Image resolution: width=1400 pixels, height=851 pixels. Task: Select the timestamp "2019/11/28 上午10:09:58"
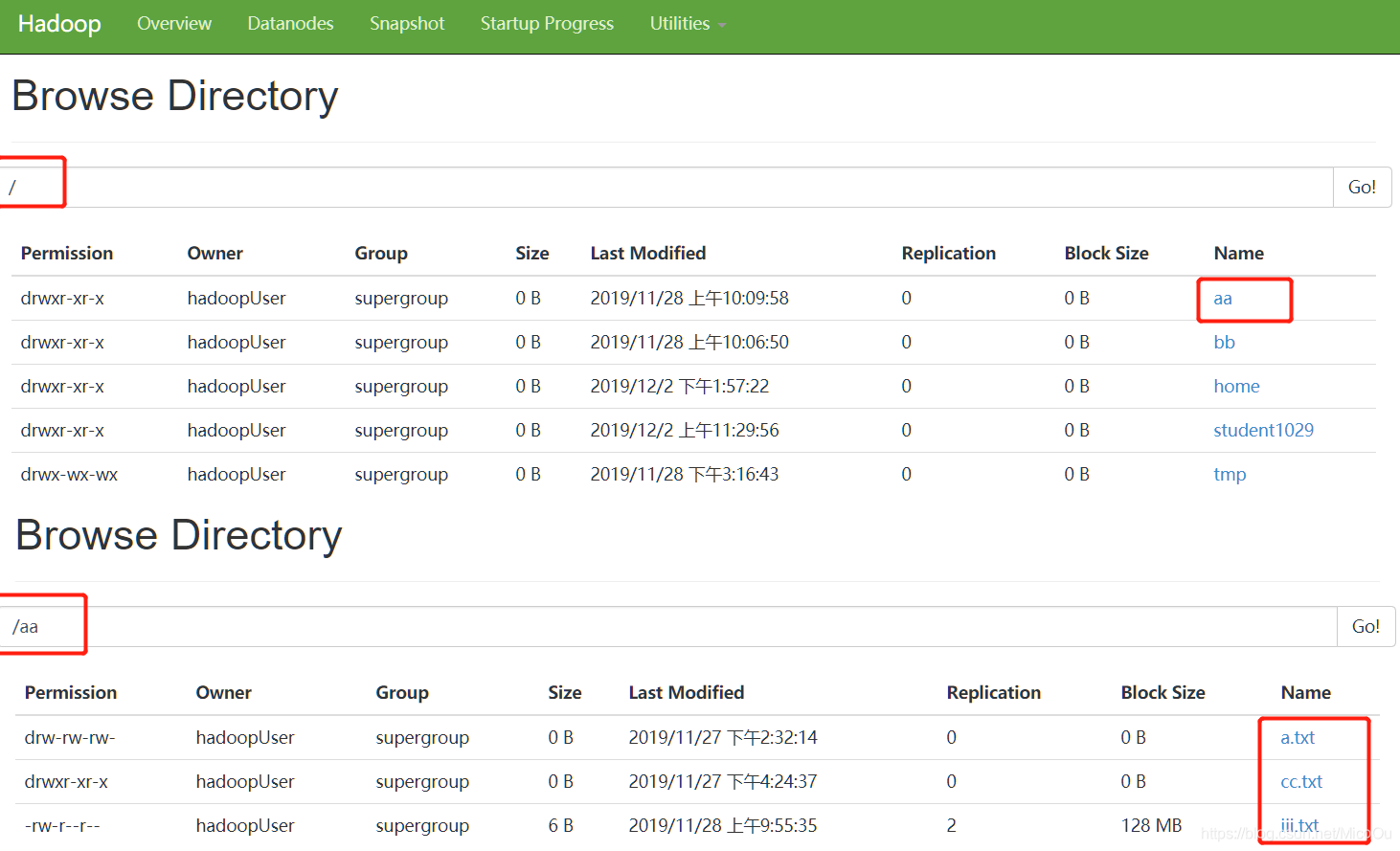[x=689, y=299]
